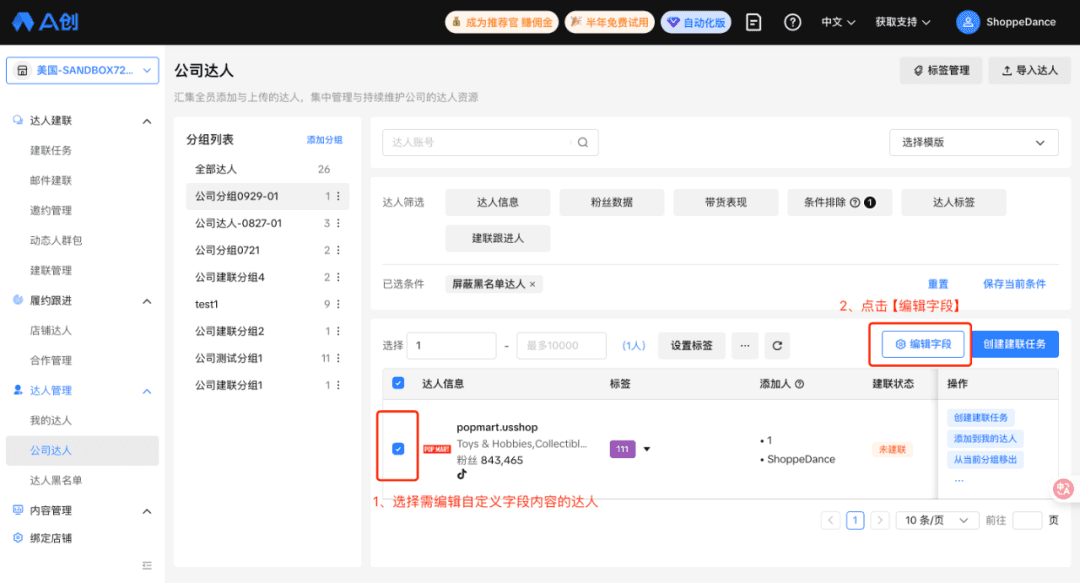Open the 带货表现 filter

(726, 203)
